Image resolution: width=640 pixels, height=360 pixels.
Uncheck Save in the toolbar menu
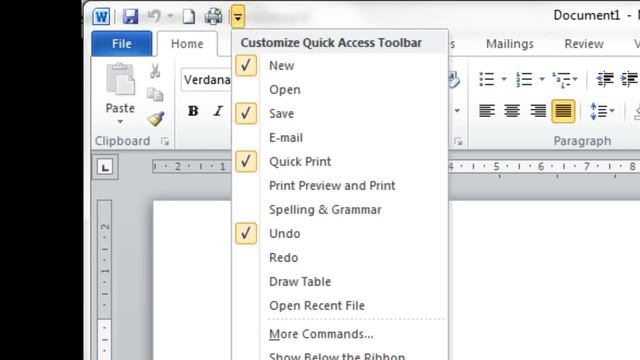(x=340, y=113)
